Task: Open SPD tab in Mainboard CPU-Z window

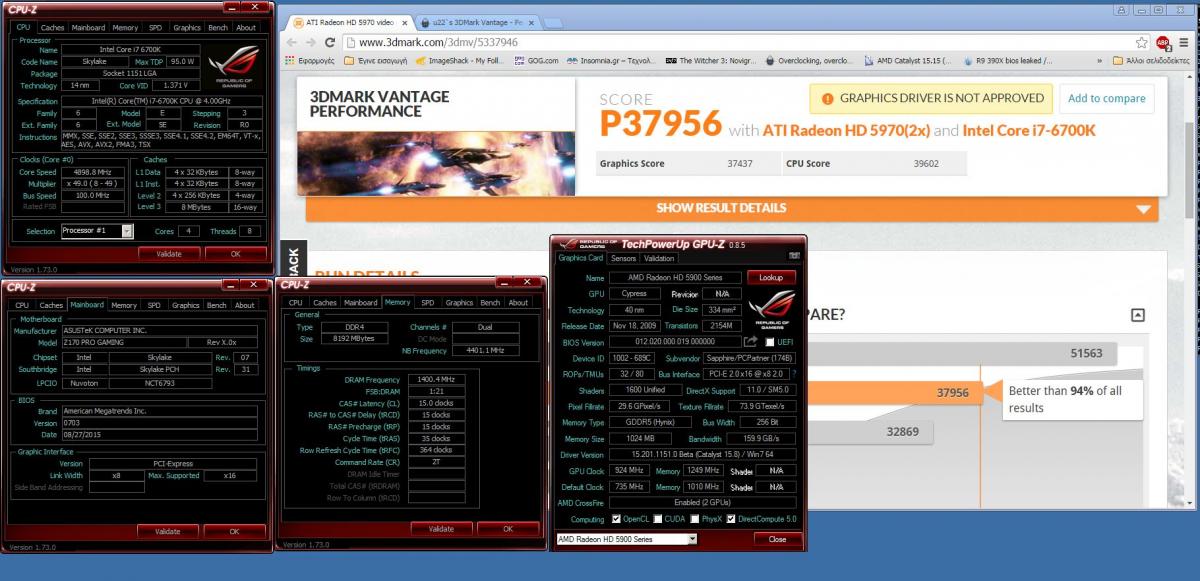Action: pyautogui.click(x=154, y=305)
